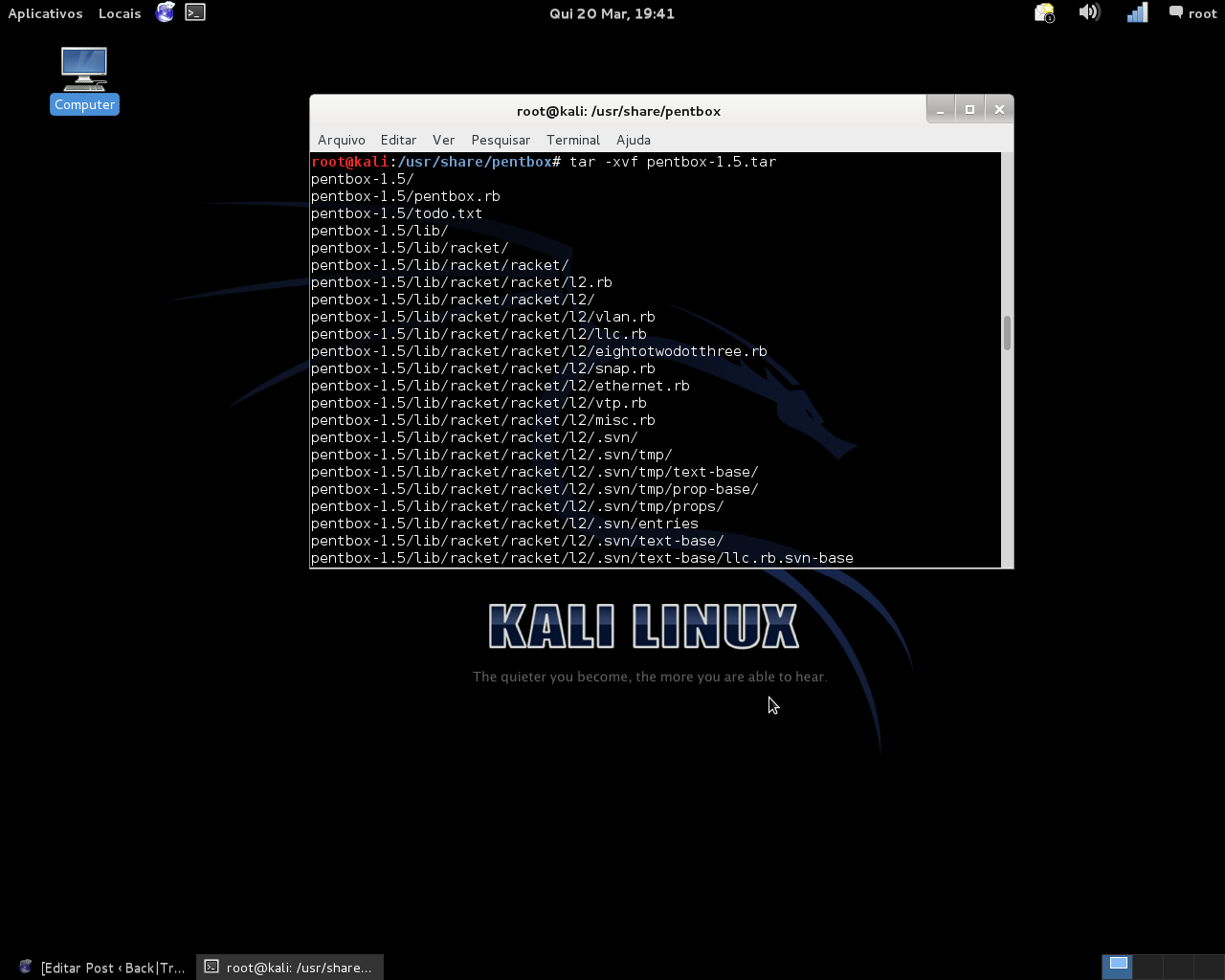Click the line pentbox-1.5/pentbox.rb
The image size is (1225, 980).
(x=406, y=196)
